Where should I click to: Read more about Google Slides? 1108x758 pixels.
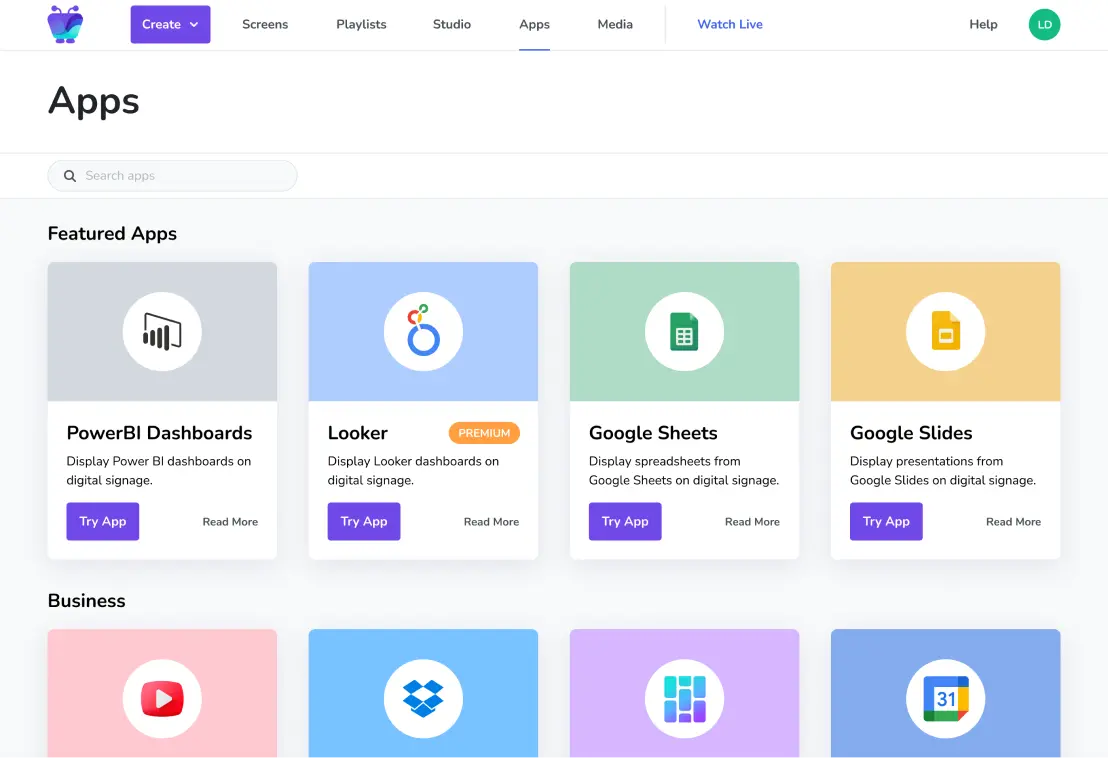click(x=1013, y=521)
